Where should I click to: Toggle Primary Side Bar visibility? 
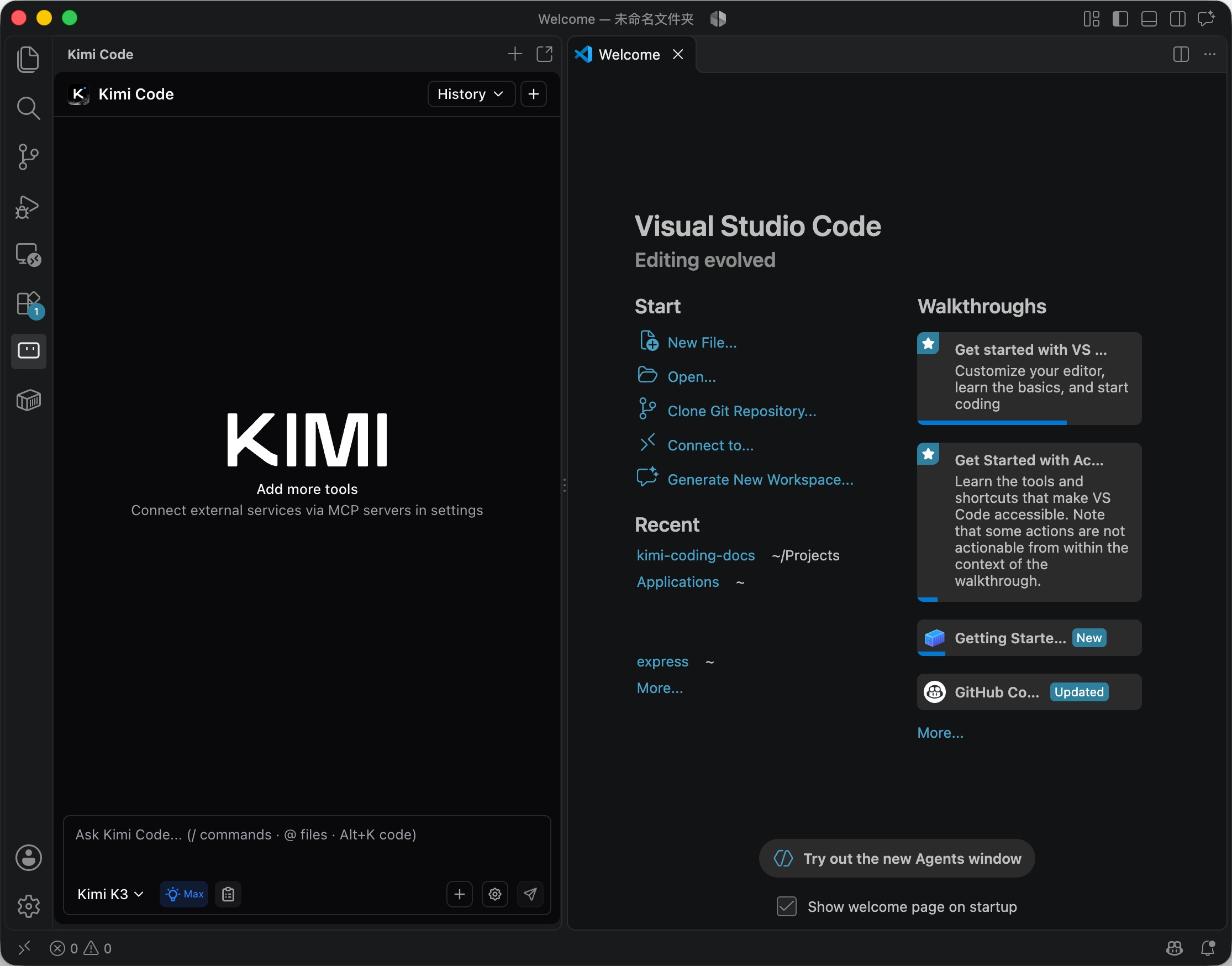coord(1120,19)
